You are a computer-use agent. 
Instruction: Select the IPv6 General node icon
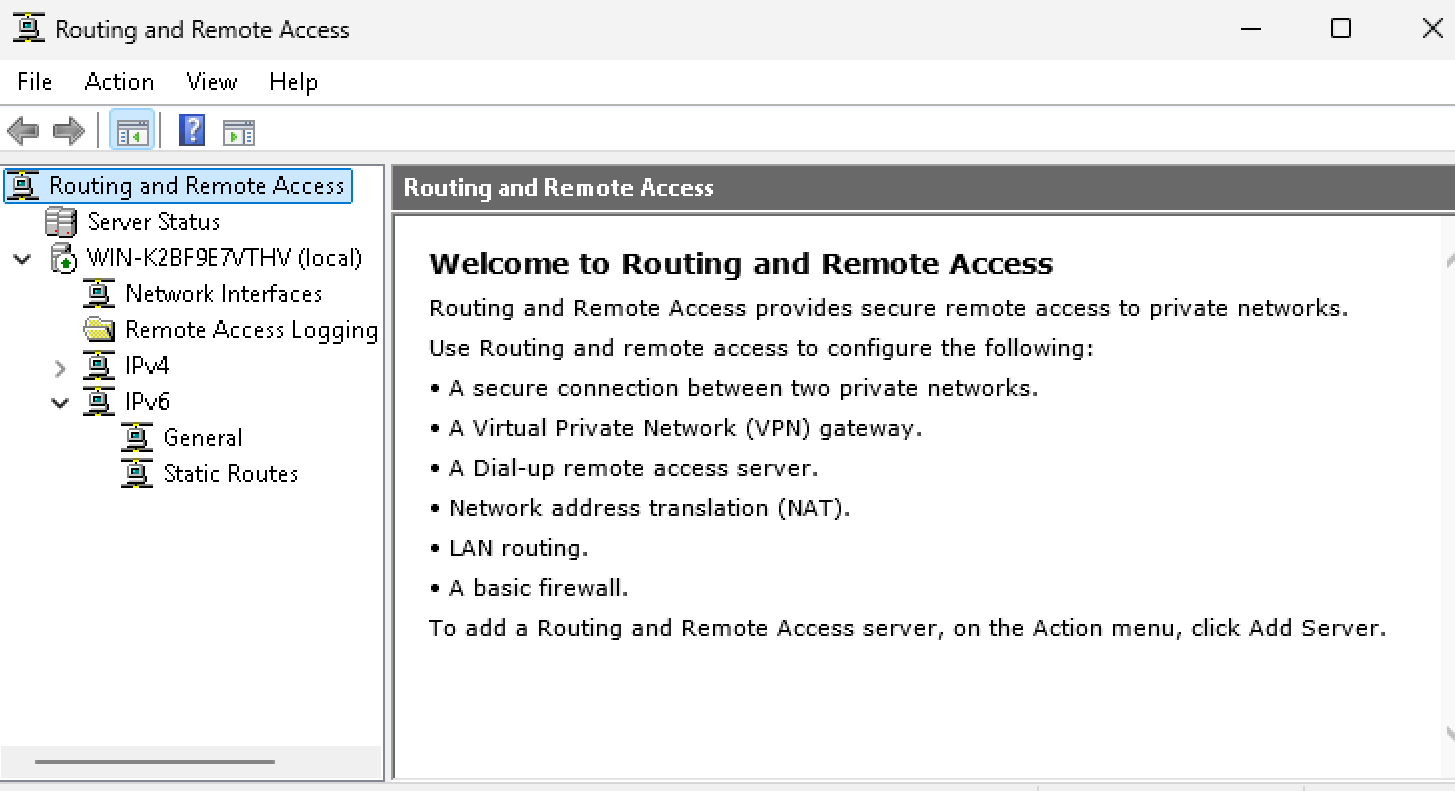click(136, 438)
